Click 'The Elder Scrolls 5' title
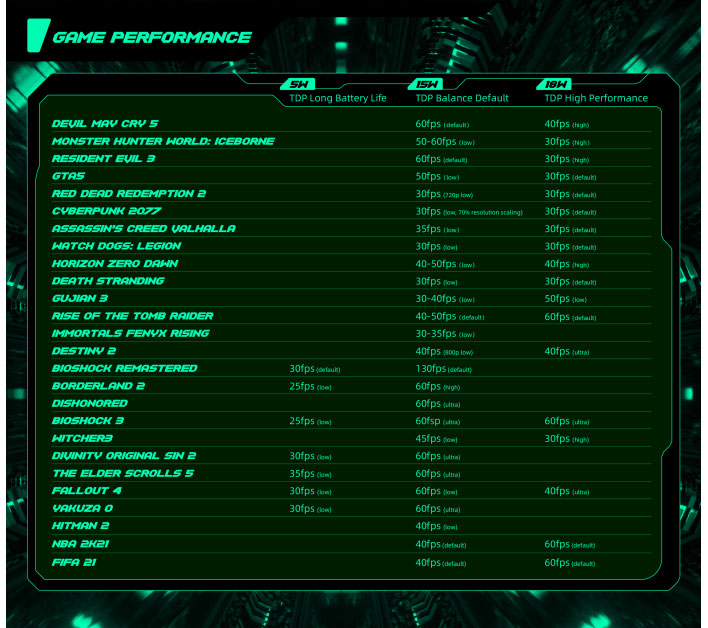The image size is (708, 628). (123, 473)
